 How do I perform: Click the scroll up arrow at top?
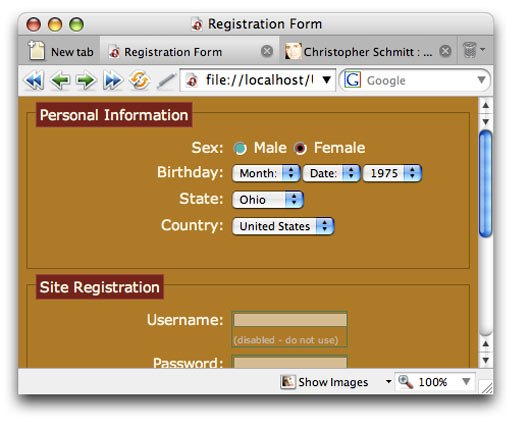point(486,105)
